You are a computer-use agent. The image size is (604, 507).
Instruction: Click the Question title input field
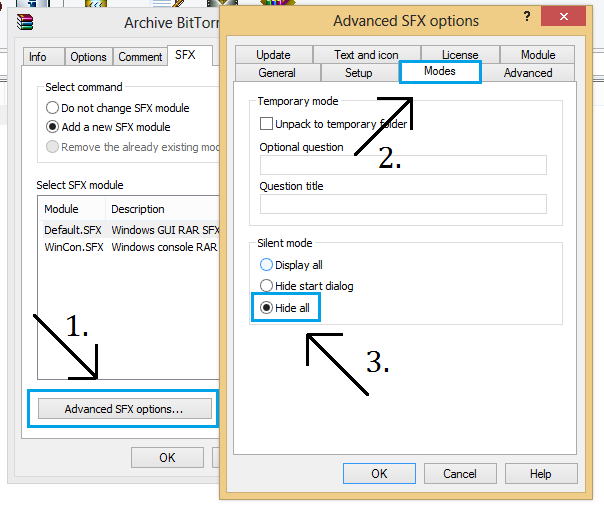(x=403, y=204)
